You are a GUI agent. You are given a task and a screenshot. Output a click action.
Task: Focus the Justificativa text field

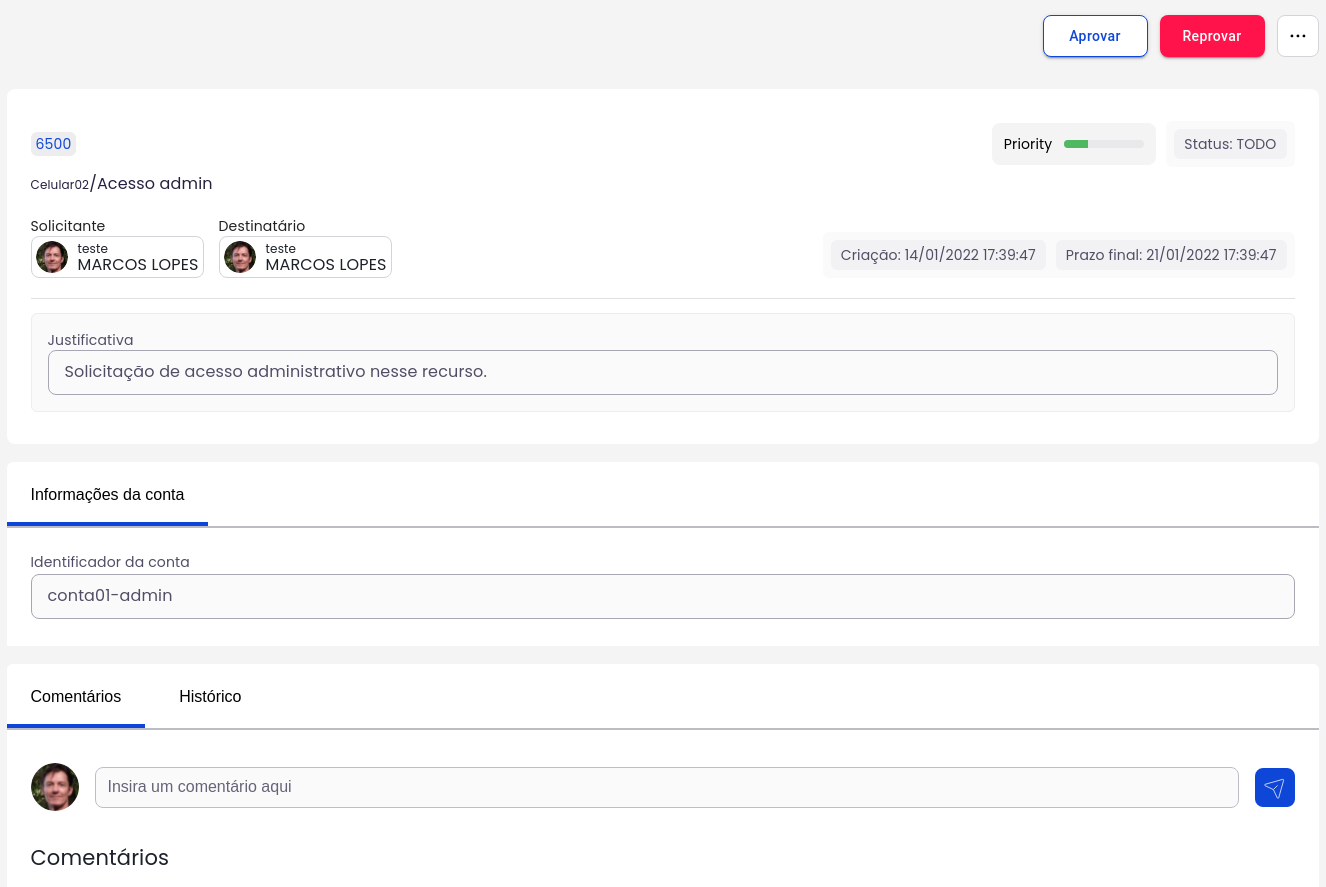pyautogui.click(x=662, y=372)
